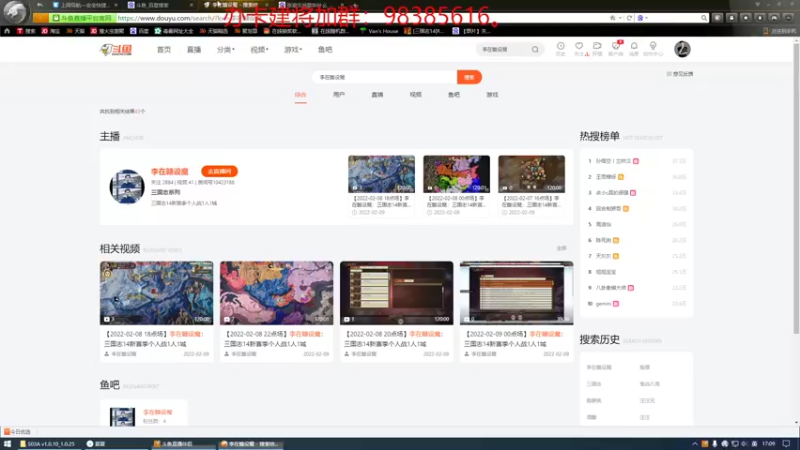Open hot search rank 2 entry
The image size is (800, 450).
tap(606, 177)
